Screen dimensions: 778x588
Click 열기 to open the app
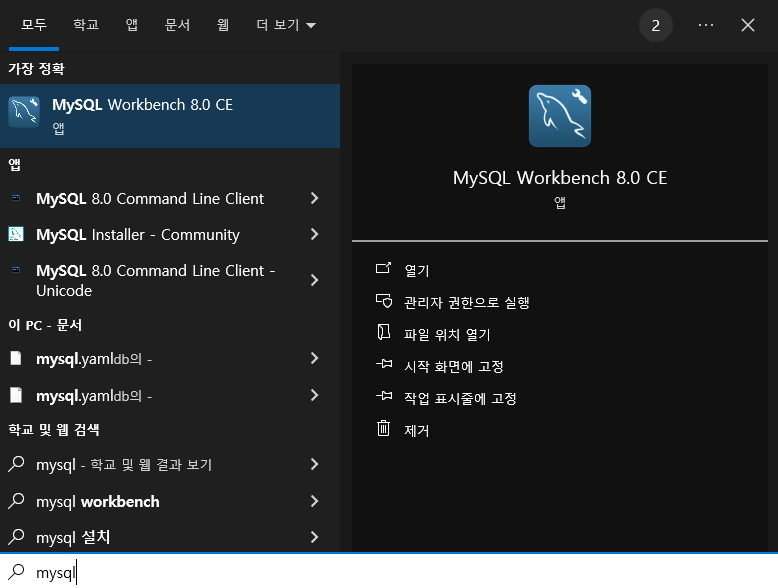click(x=416, y=270)
